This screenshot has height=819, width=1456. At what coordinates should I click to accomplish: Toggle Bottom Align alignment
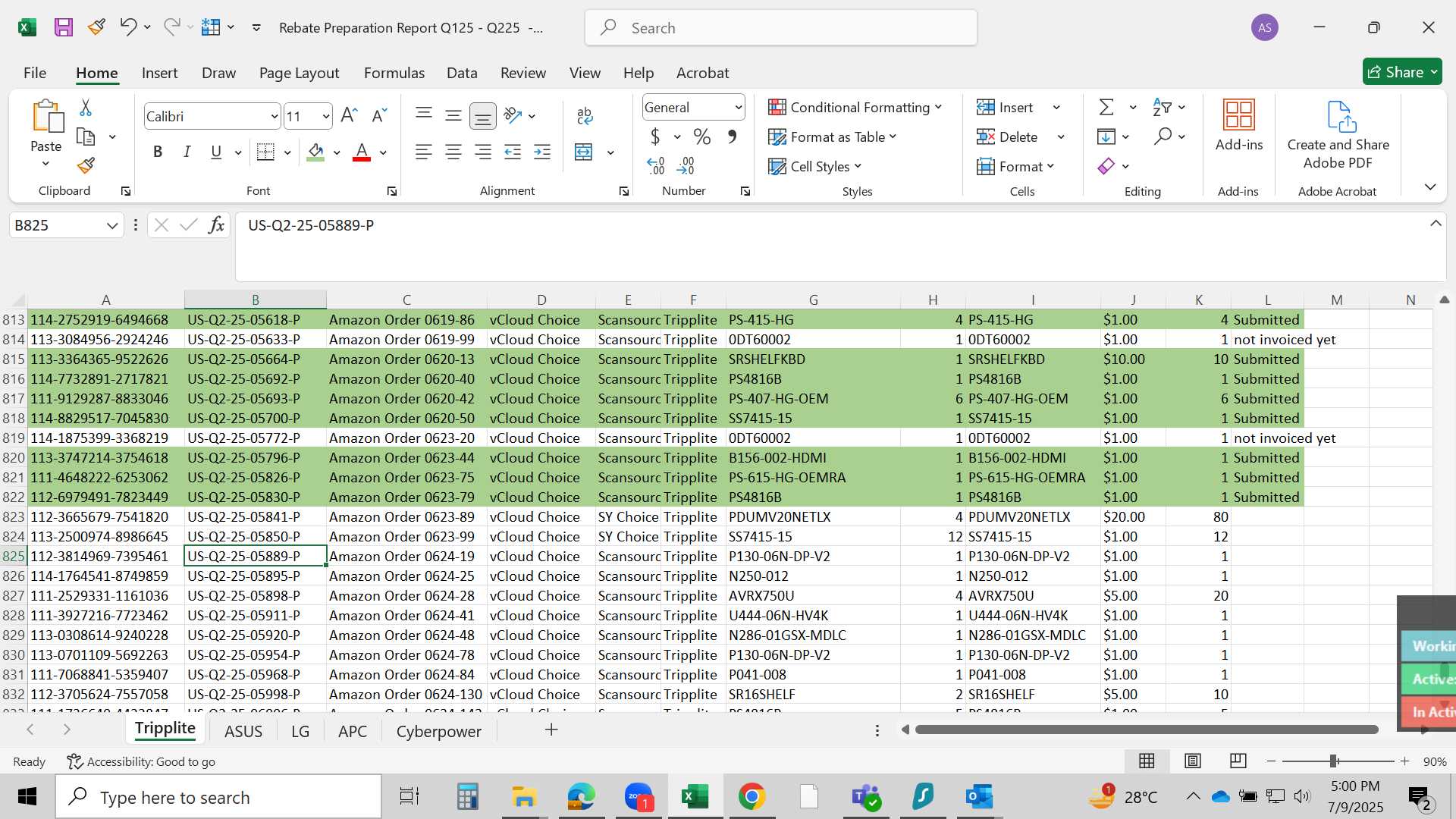click(x=483, y=116)
